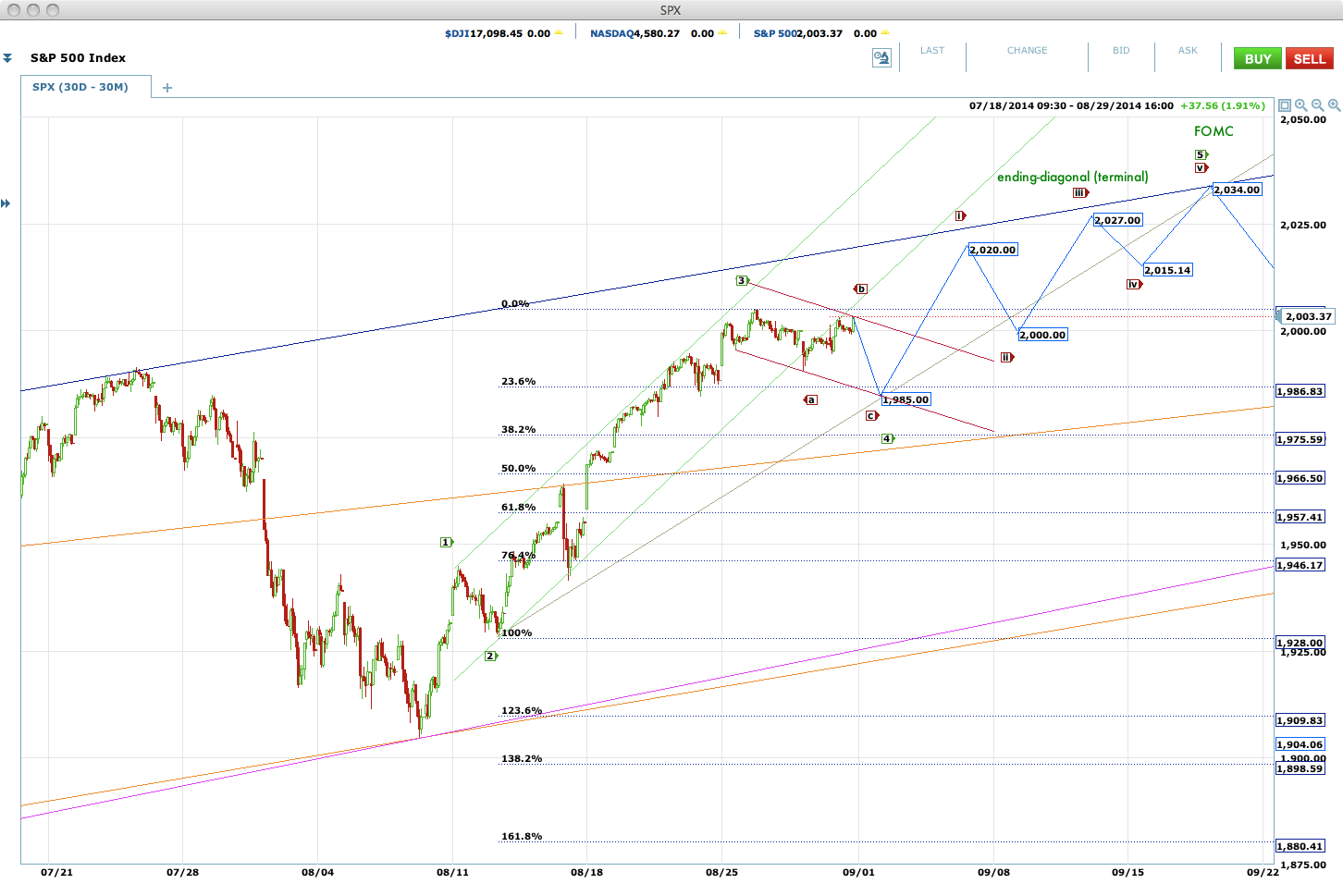Click the LAST column header
Screen dimensions: 1343x896
932,51
